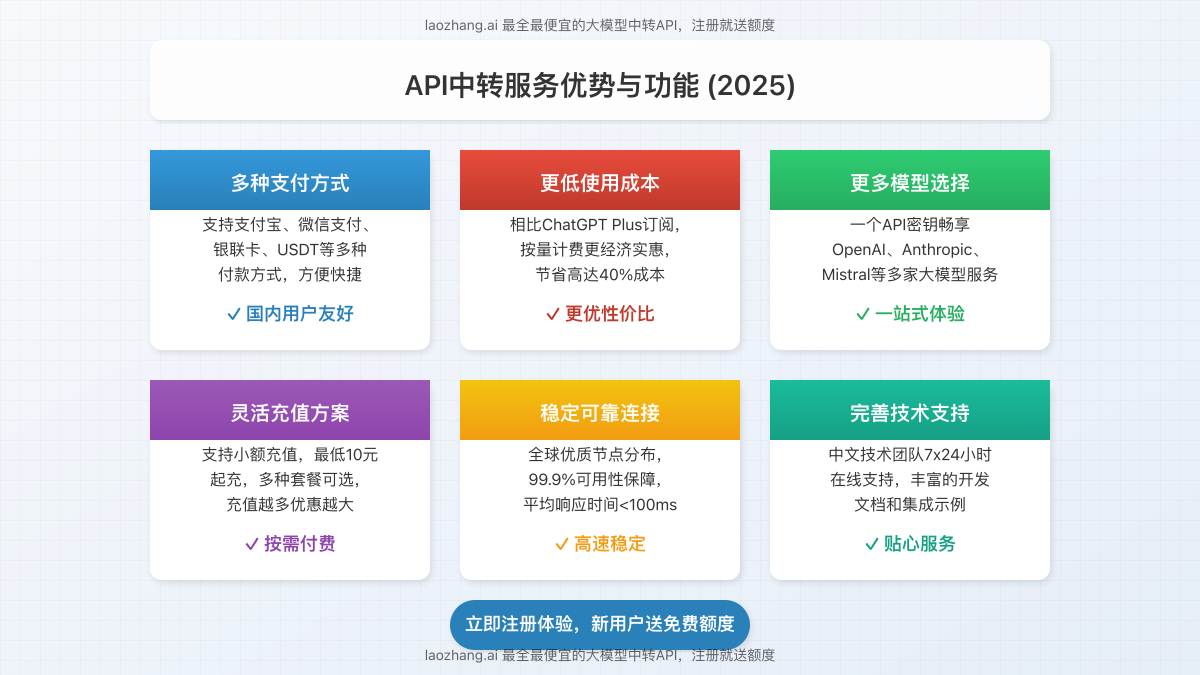This screenshot has height=675, width=1200.
Task: Click the 贴心服务 label
Action: click(920, 544)
